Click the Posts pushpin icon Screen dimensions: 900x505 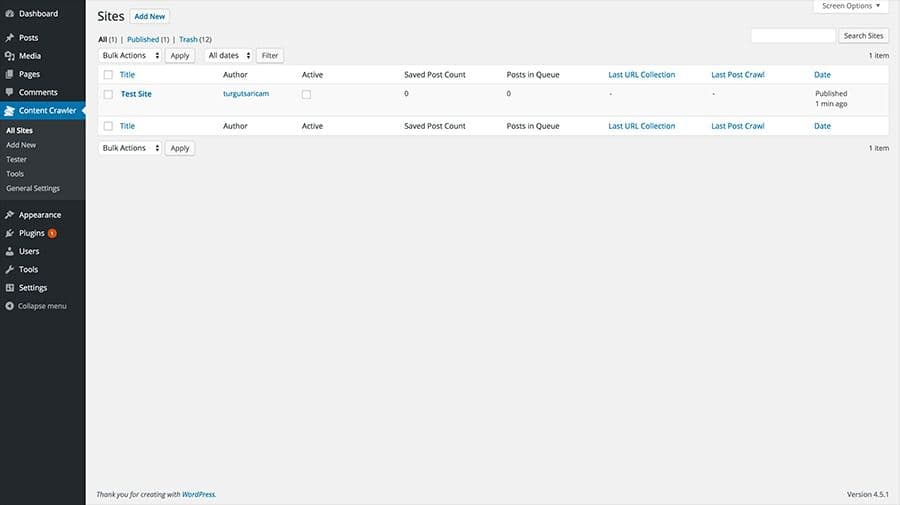10,37
